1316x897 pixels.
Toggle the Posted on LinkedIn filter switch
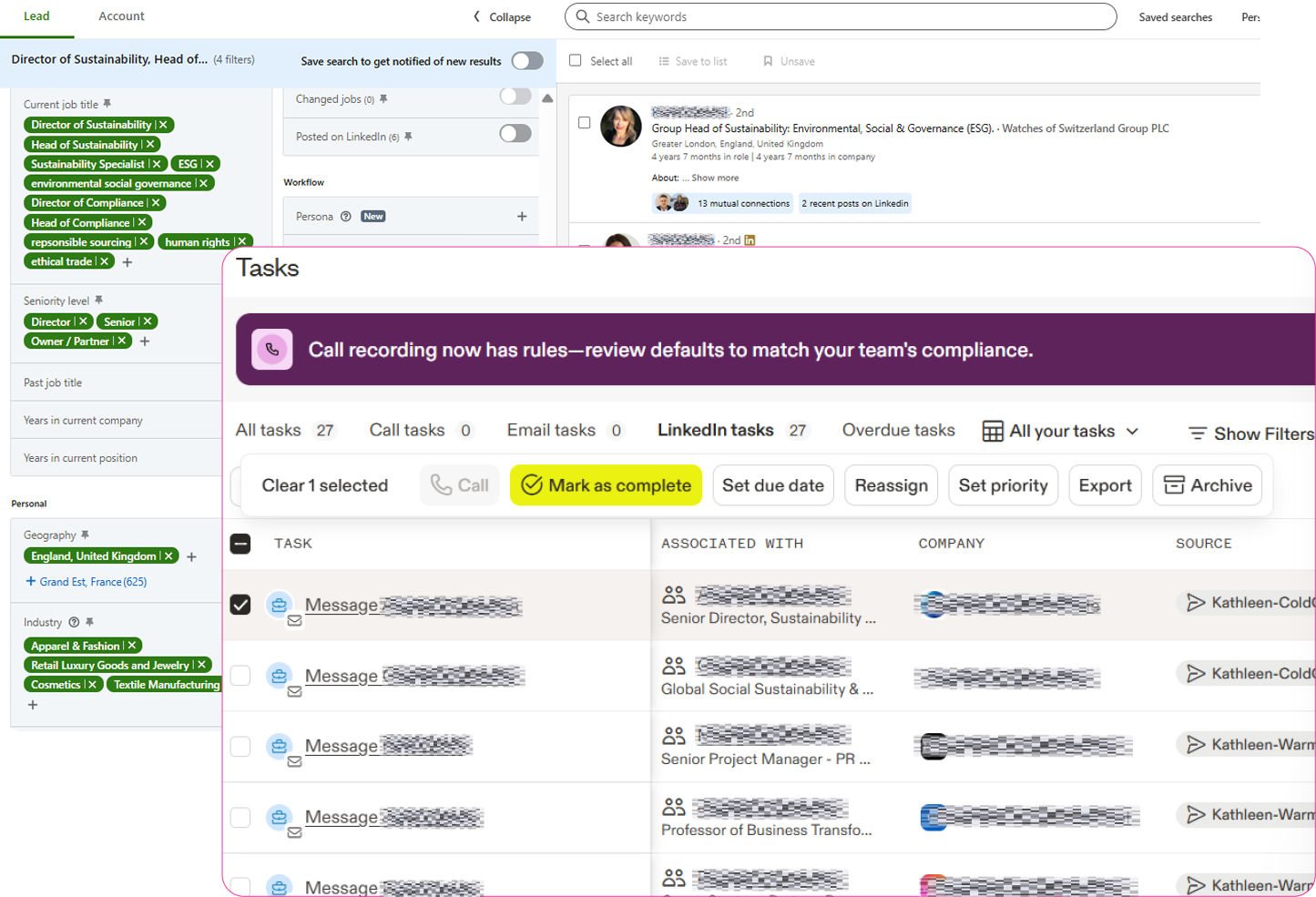click(x=515, y=134)
